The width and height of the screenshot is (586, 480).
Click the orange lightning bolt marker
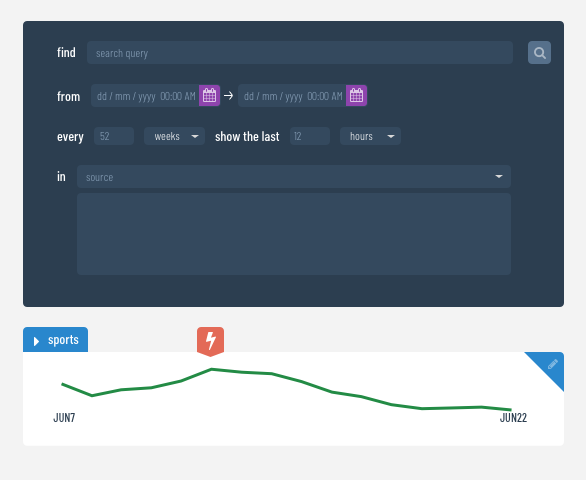coord(210,341)
